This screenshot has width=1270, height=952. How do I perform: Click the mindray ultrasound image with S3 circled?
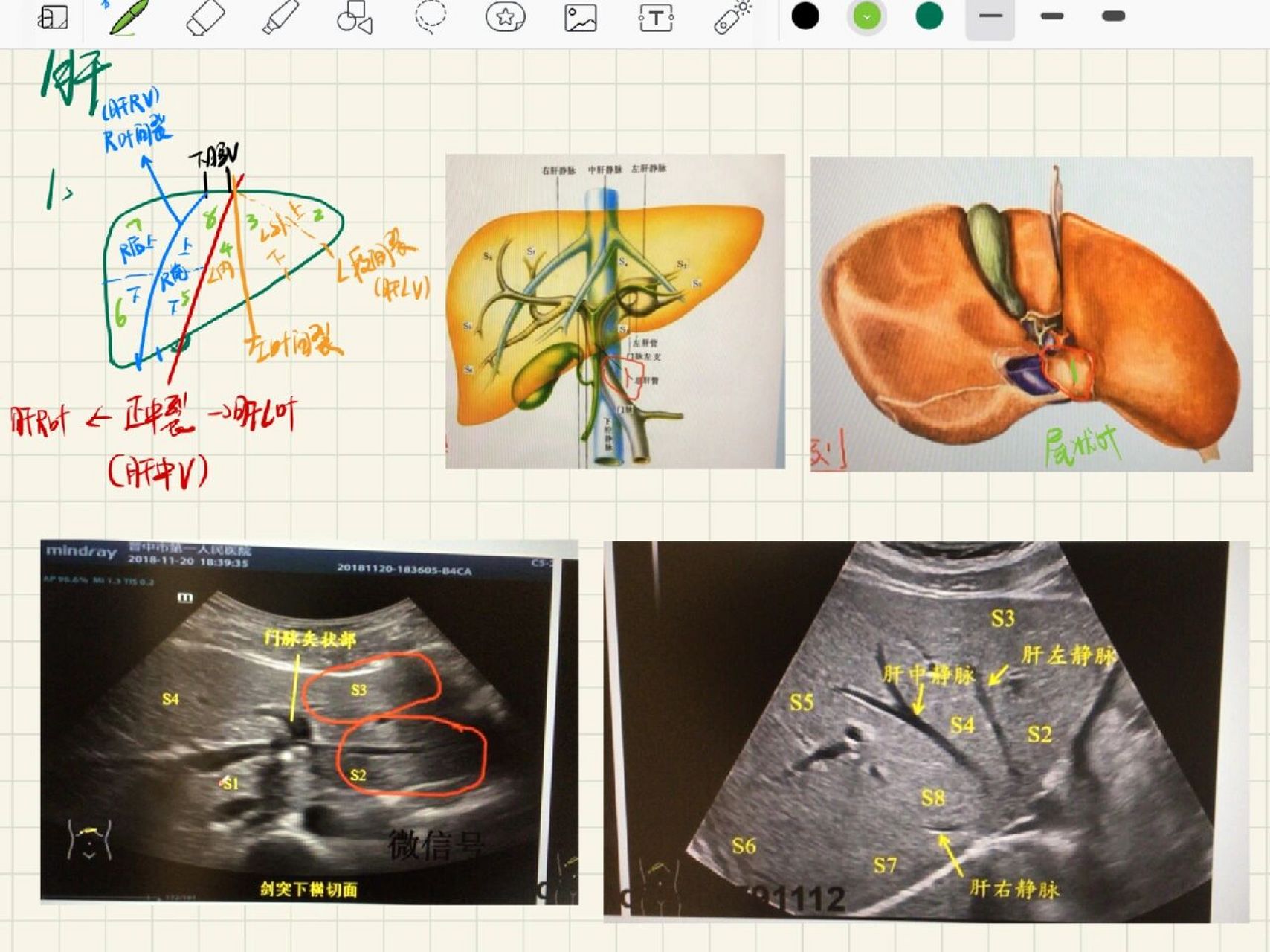pyautogui.click(x=309, y=721)
